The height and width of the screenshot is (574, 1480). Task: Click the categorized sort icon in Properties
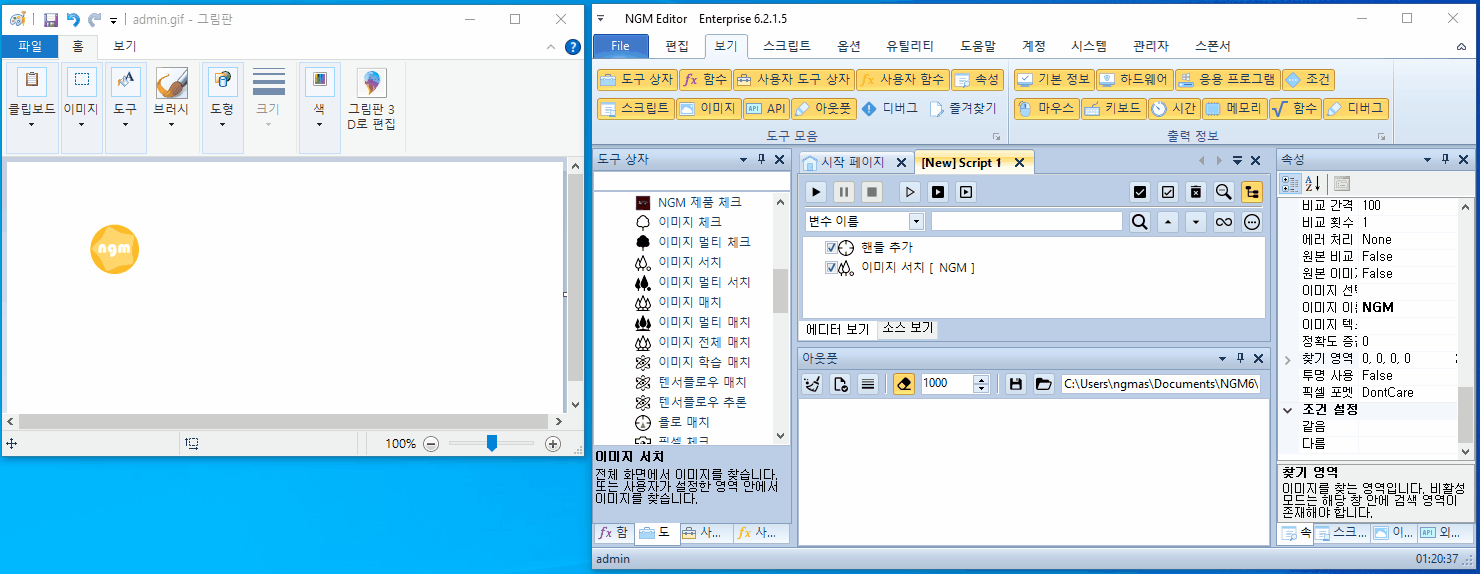click(1291, 183)
